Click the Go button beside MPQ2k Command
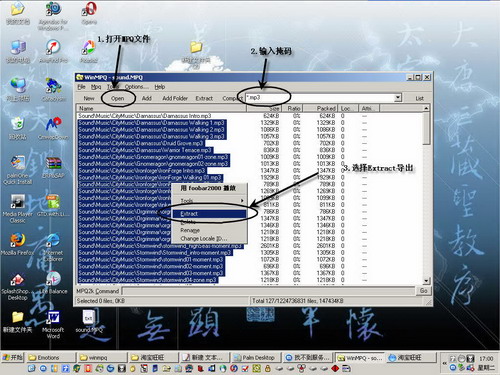500x375 pixels. point(423,291)
